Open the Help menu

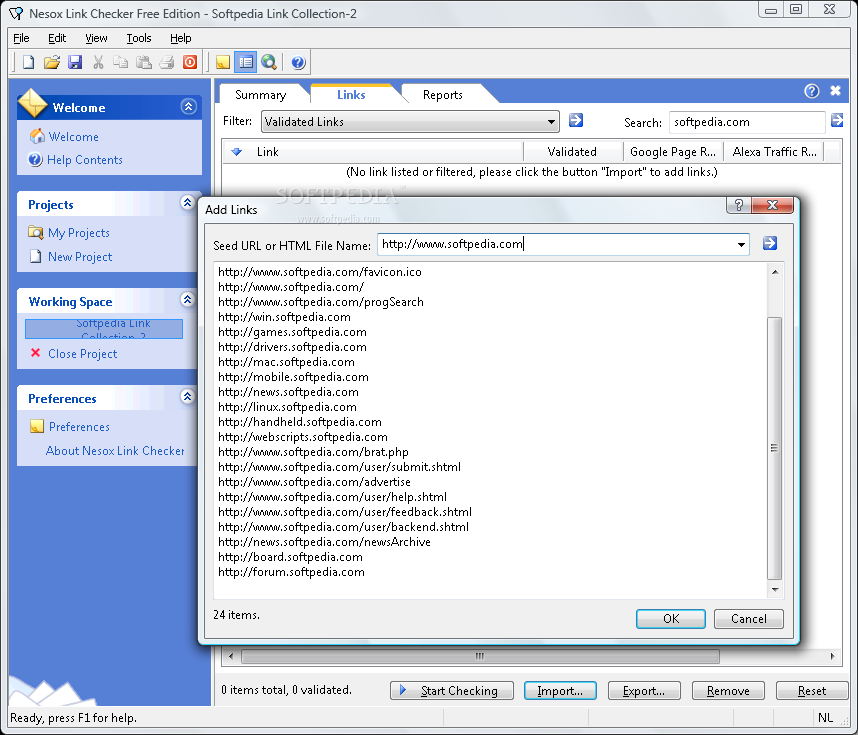tap(181, 38)
